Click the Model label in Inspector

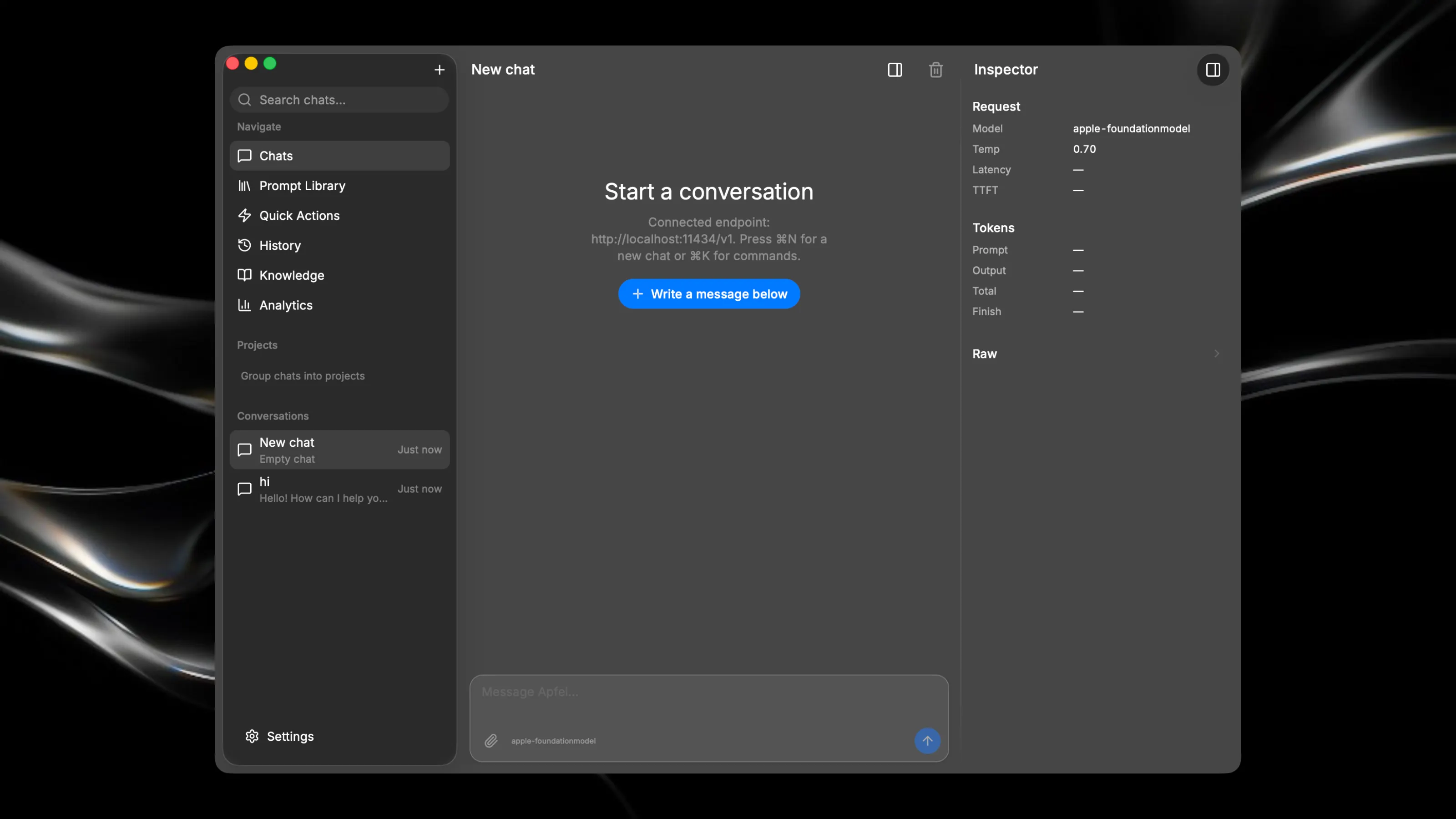987,129
